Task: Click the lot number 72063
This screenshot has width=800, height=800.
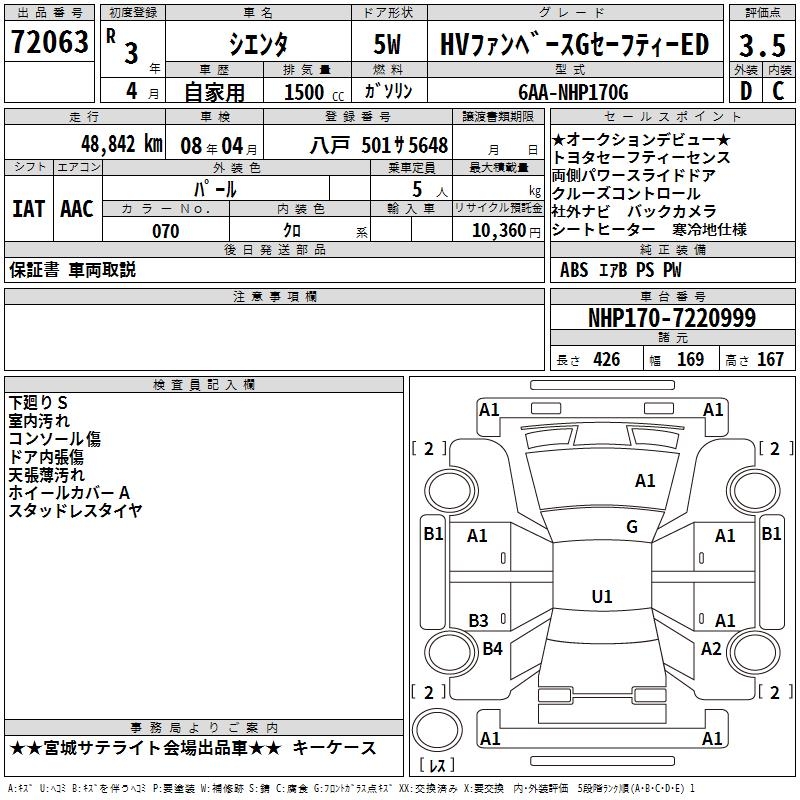Action: tap(49, 41)
